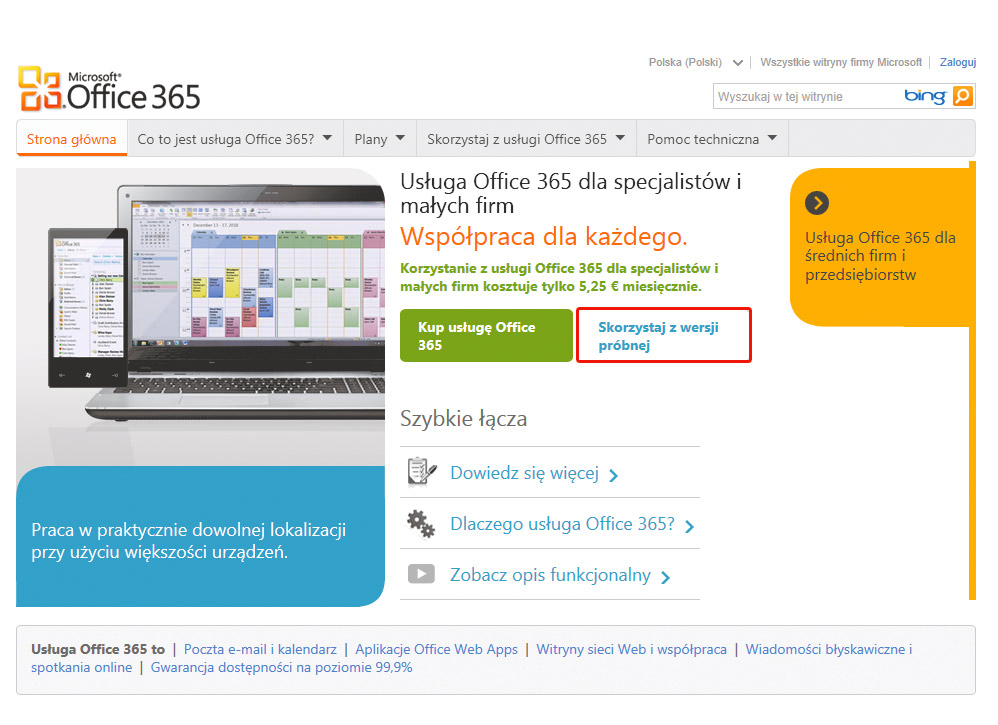Open Wszystkie witryny firmy Microsoft link

(x=840, y=62)
